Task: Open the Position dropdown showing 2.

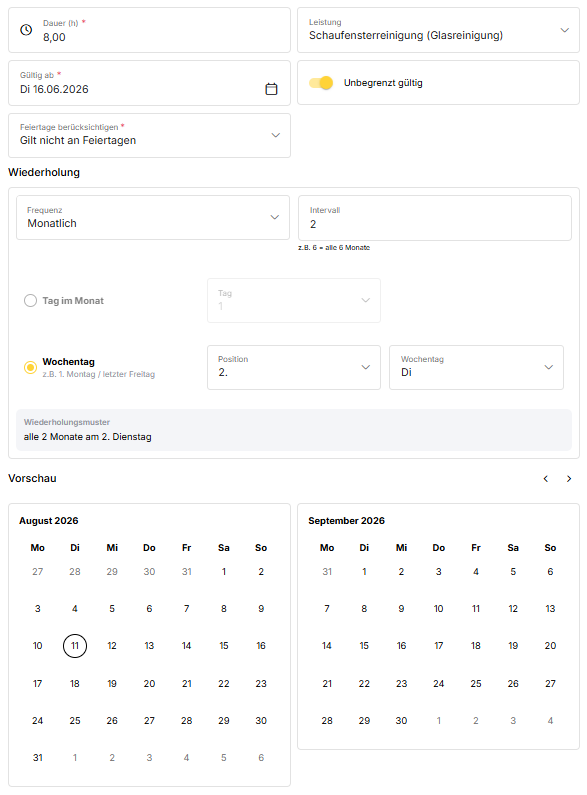Action: 294,368
